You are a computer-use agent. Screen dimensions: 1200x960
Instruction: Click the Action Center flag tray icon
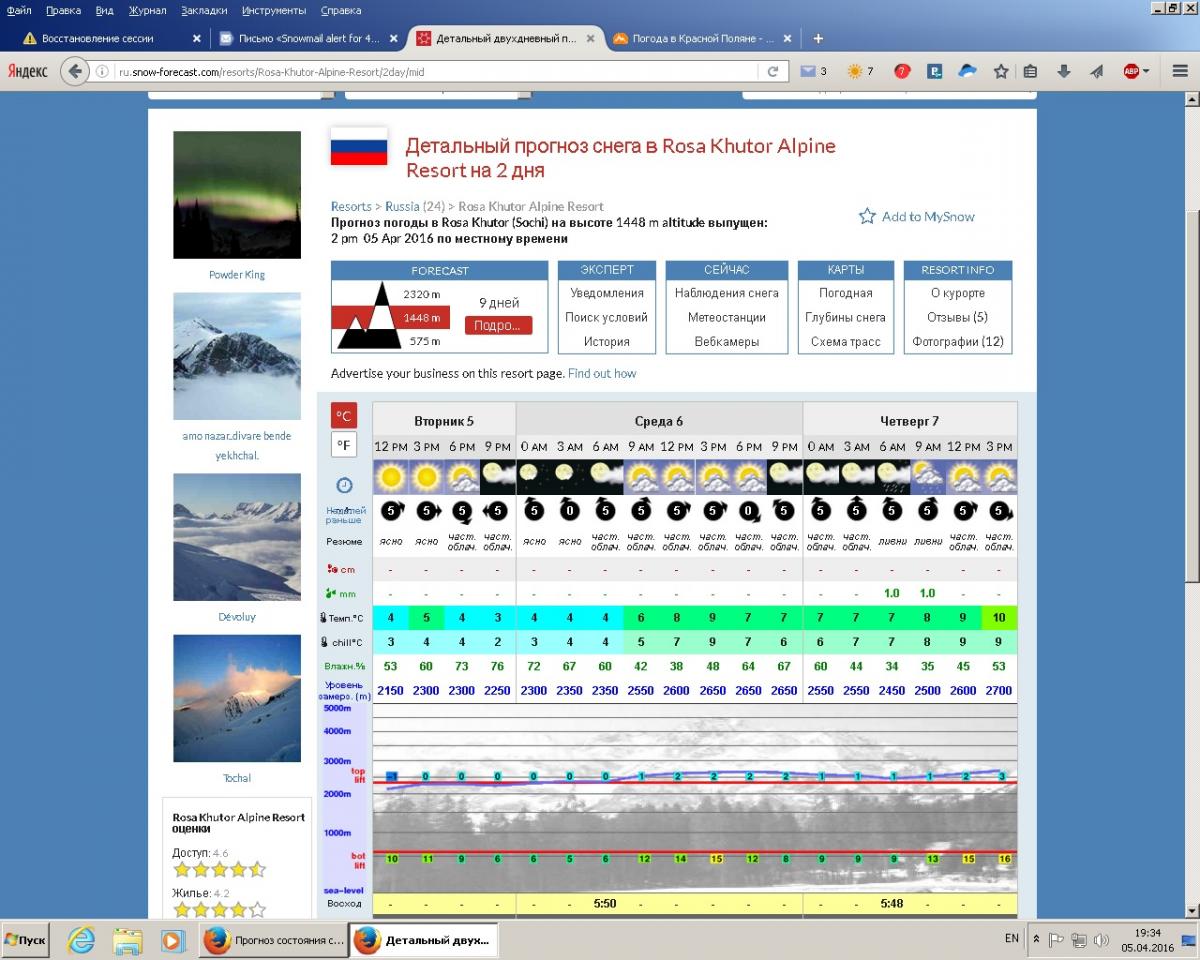1057,940
